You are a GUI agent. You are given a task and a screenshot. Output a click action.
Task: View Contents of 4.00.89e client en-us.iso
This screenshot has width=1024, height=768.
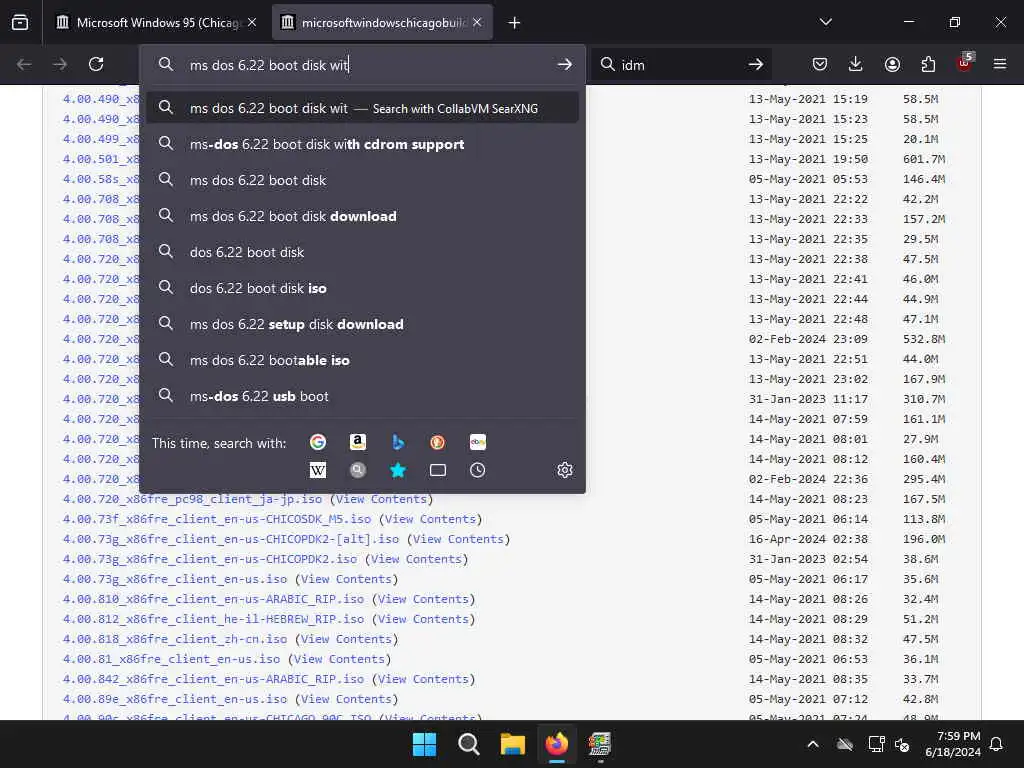coord(346,699)
